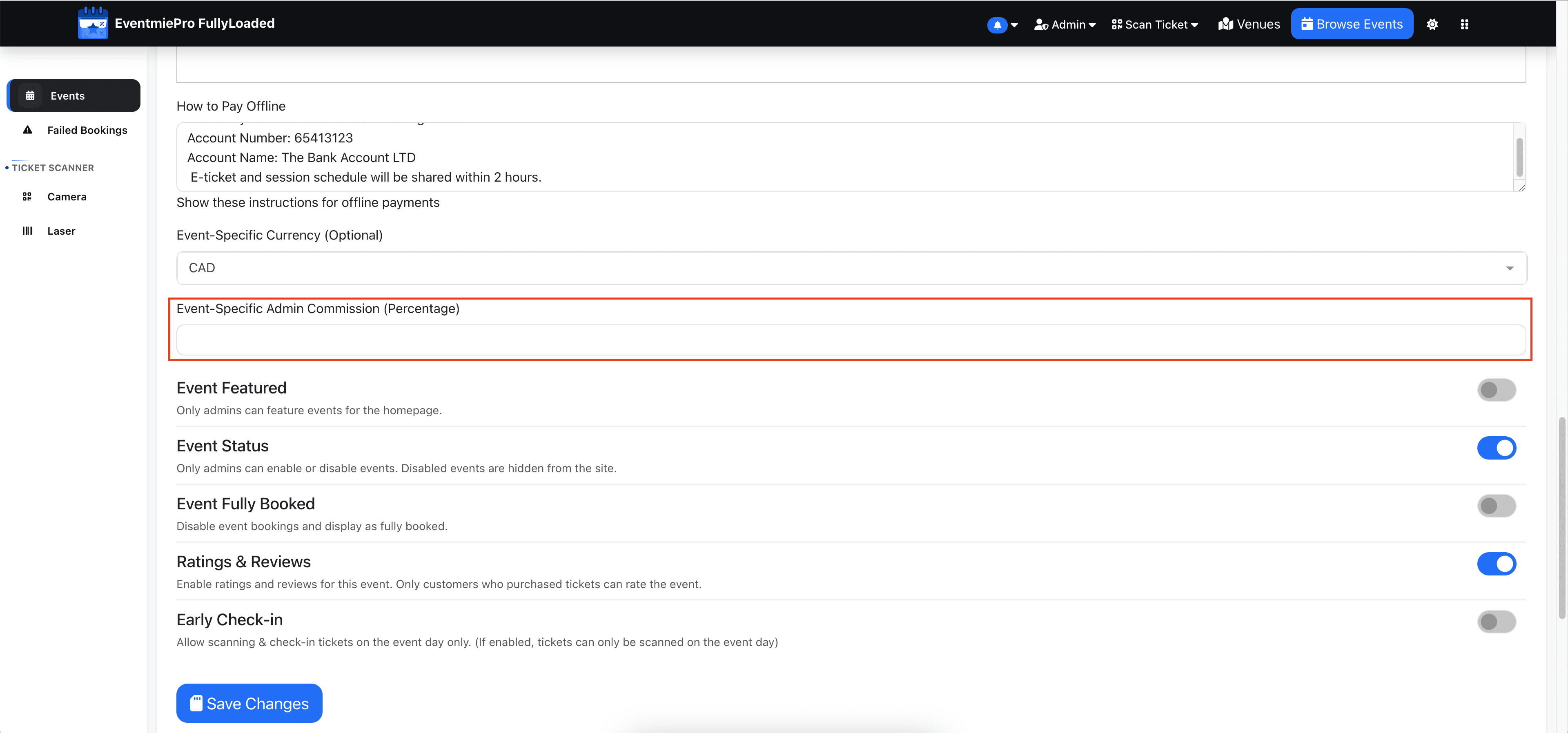Click the Admin user icon
The image size is (1568, 733).
tap(1041, 25)
